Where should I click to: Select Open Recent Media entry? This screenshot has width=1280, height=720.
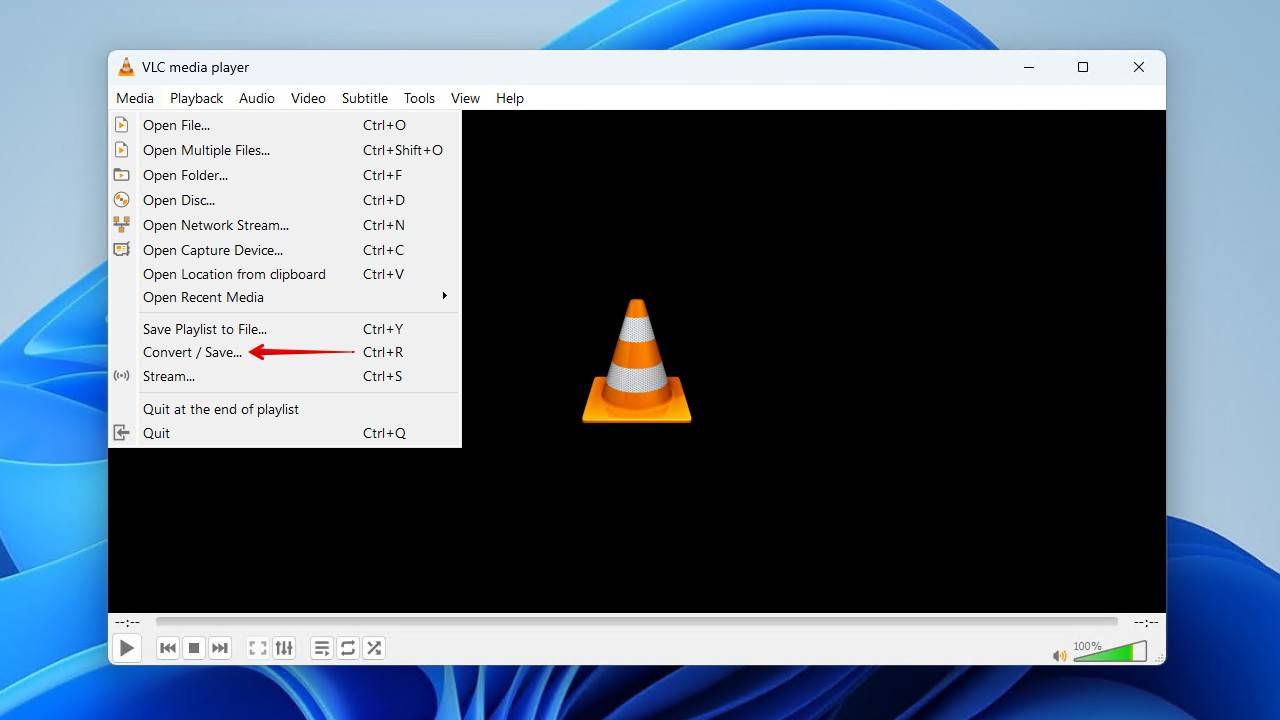(x=285, y=297)
